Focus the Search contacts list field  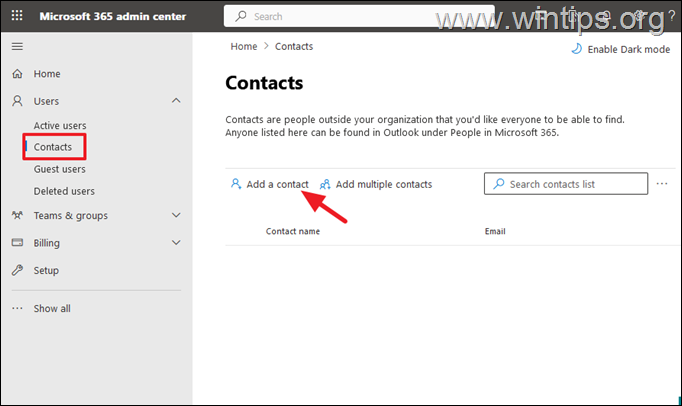[566, 184]
